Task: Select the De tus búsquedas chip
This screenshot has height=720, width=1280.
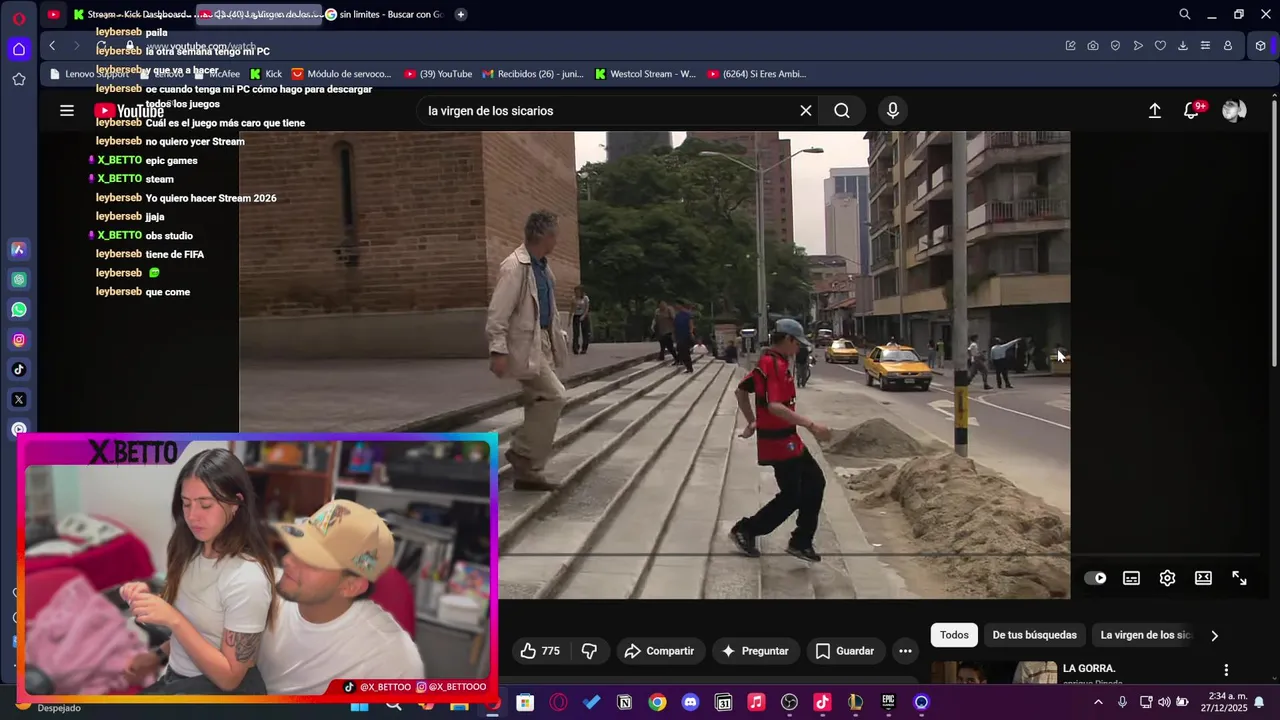Action: click(x=1034, y=635)
